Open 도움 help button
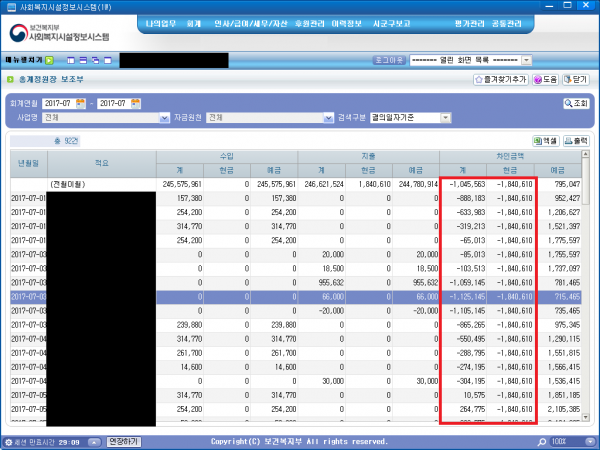 pos(545,79)
